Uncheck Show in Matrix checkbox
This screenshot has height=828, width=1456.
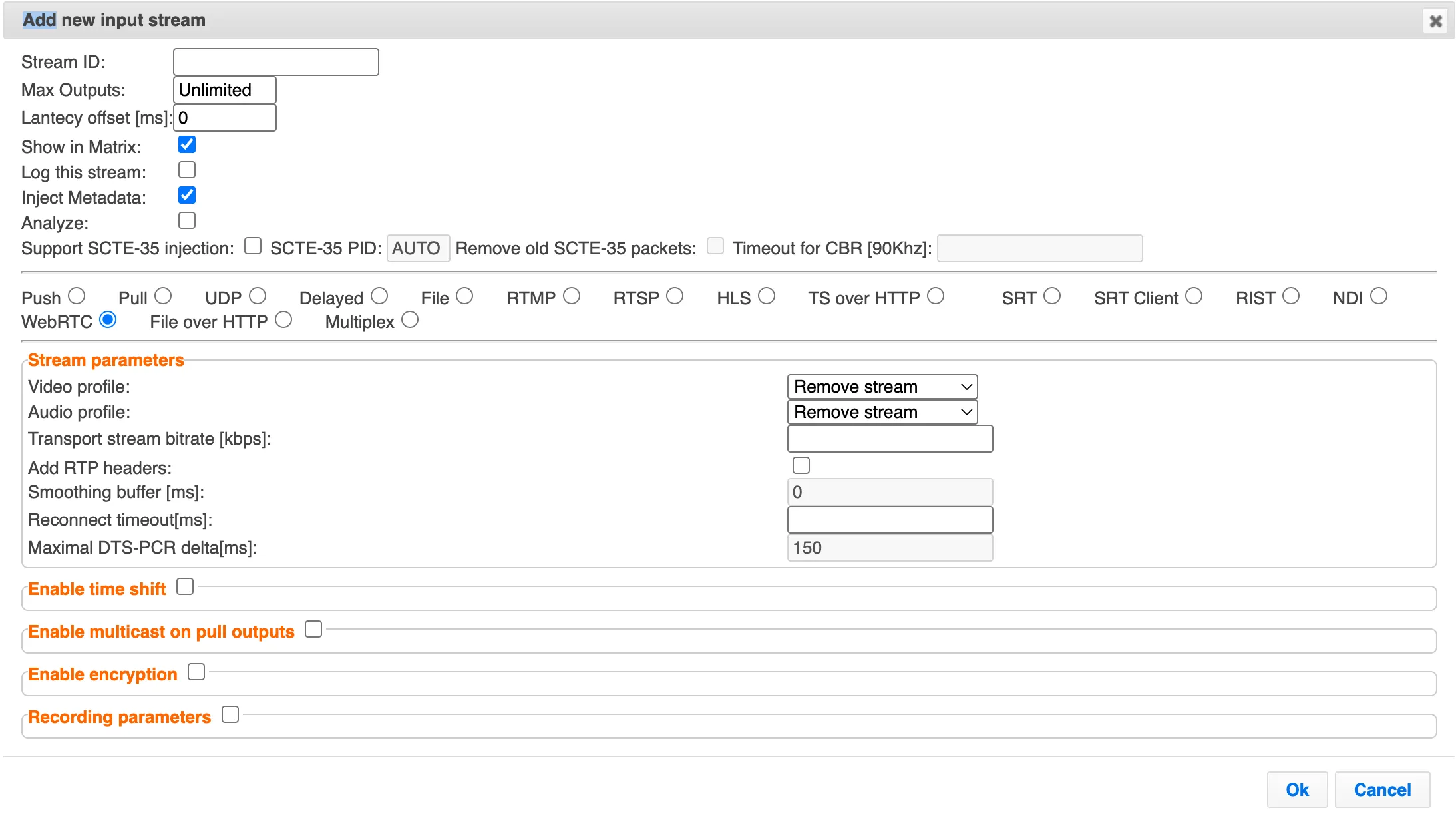pyautogui.click(x=187, y=144)
